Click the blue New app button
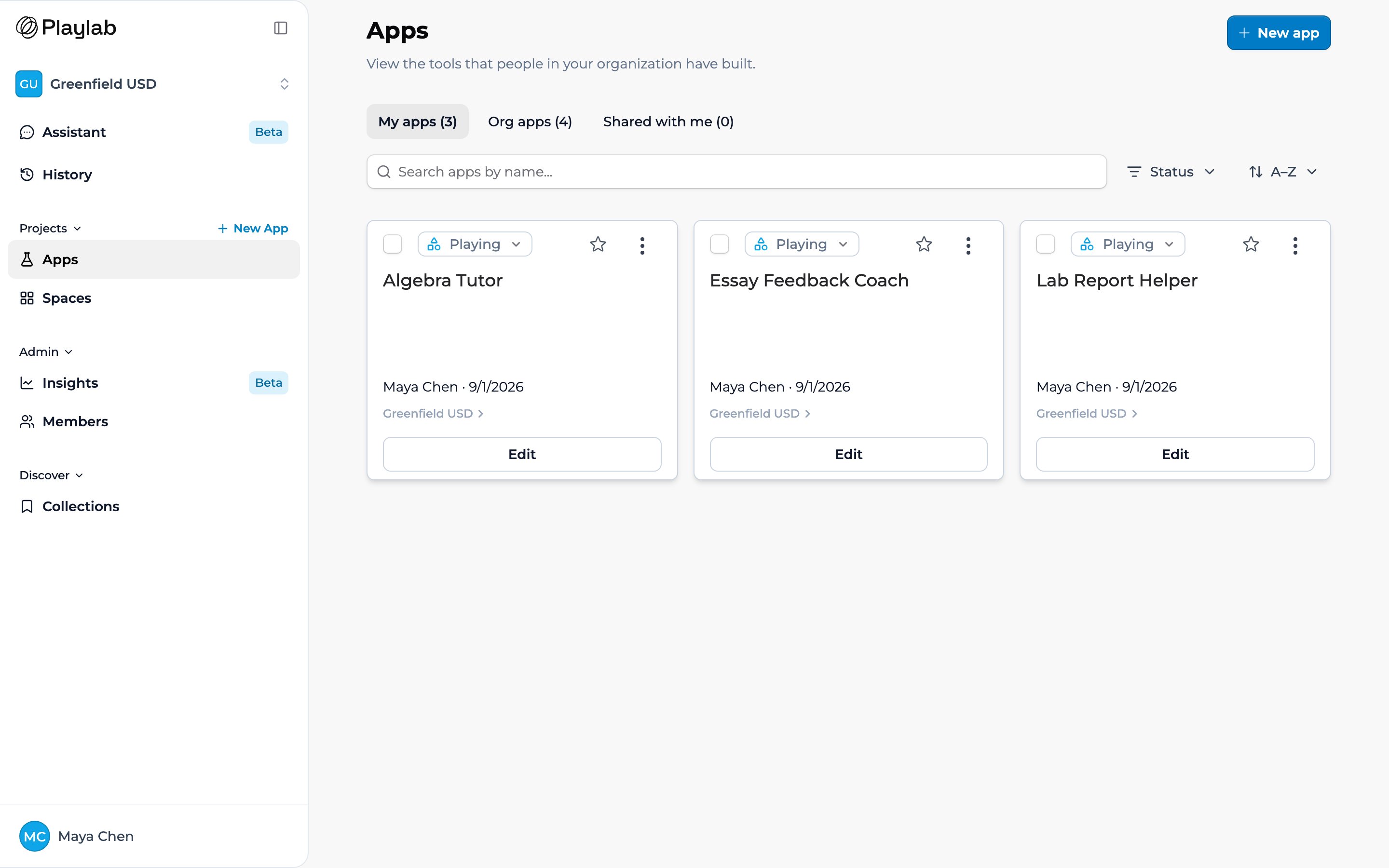This screenshot has width=1389, height=868. (1278, 33)
